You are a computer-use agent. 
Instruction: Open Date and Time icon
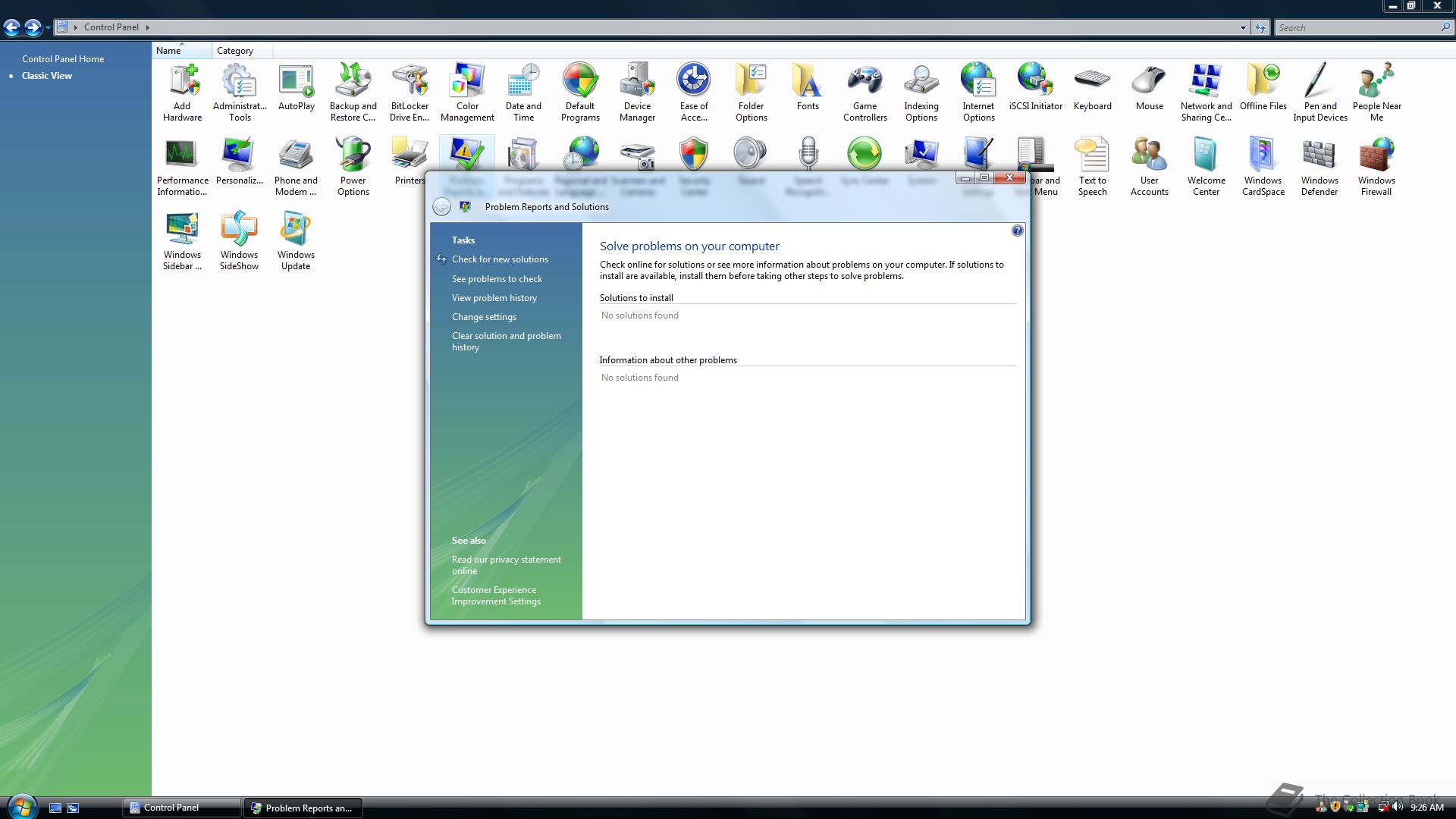pyautogui.click(x=523, y=92)
